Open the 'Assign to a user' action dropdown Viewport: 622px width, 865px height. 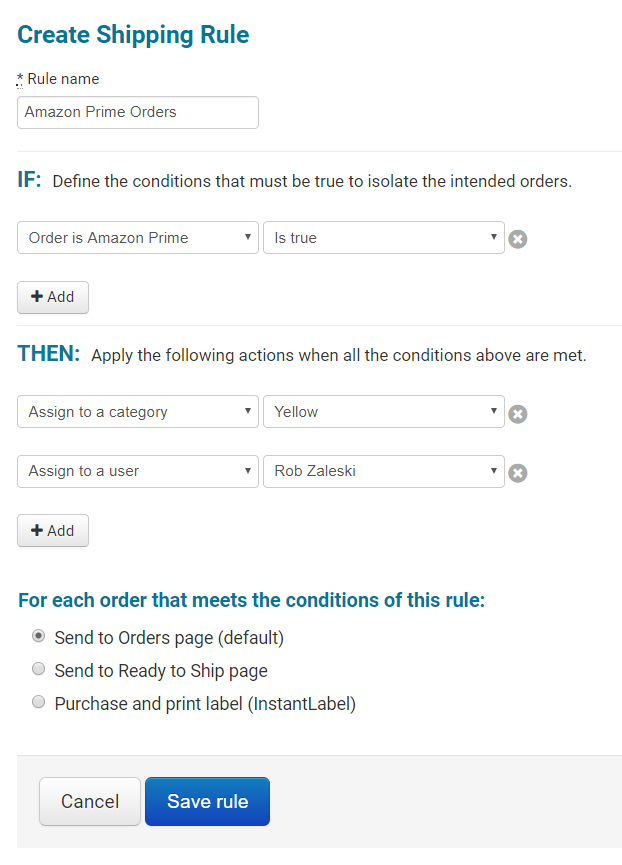(x=137, y=472)
